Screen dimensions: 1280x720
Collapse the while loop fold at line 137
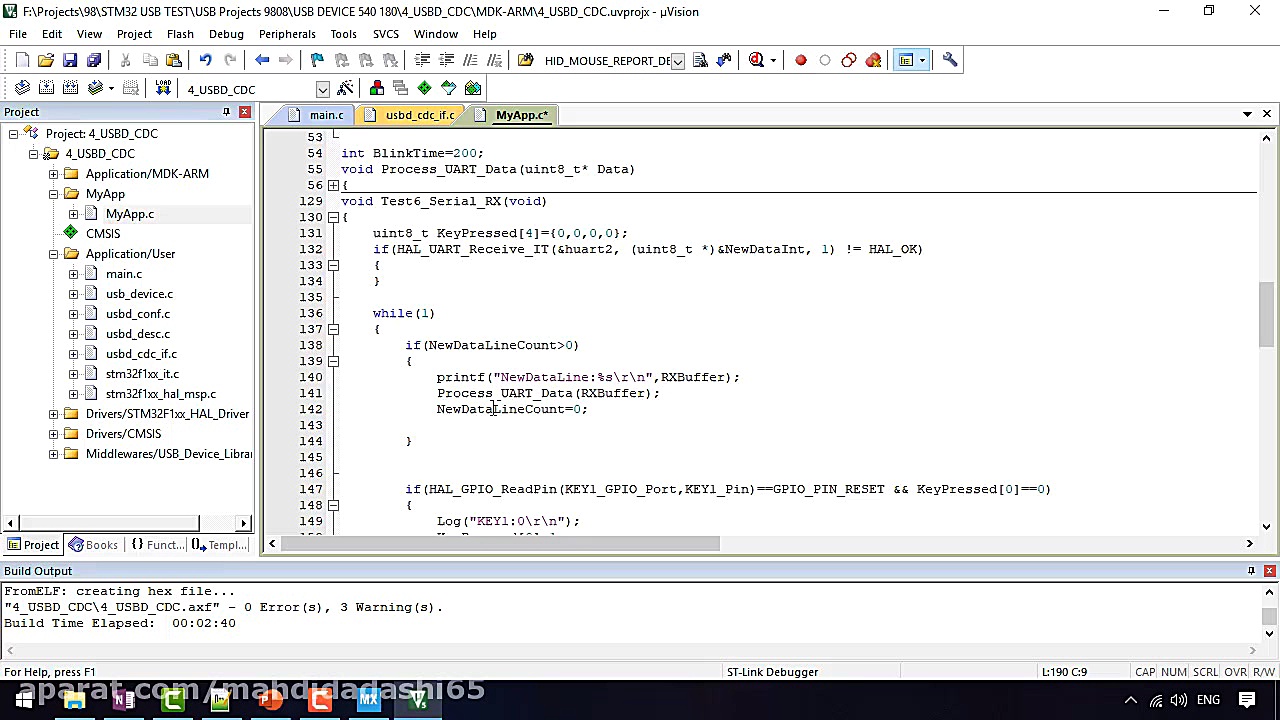tap(333, 329)
